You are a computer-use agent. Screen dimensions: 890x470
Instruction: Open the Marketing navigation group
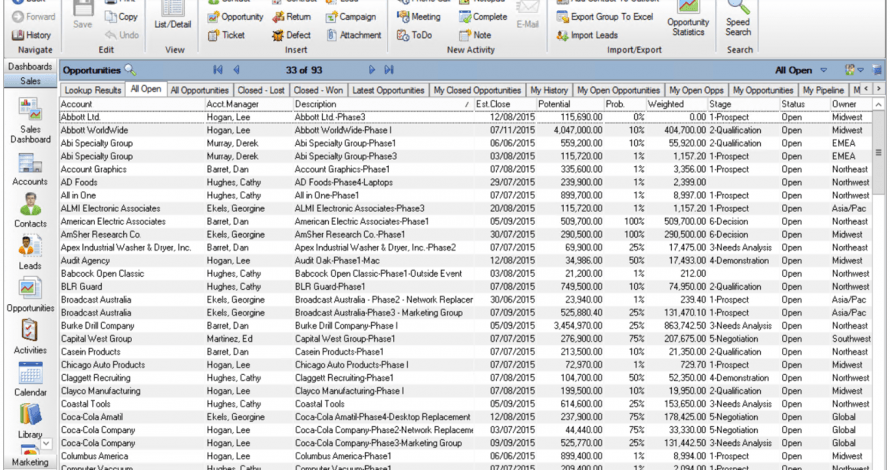coord(30,462)
